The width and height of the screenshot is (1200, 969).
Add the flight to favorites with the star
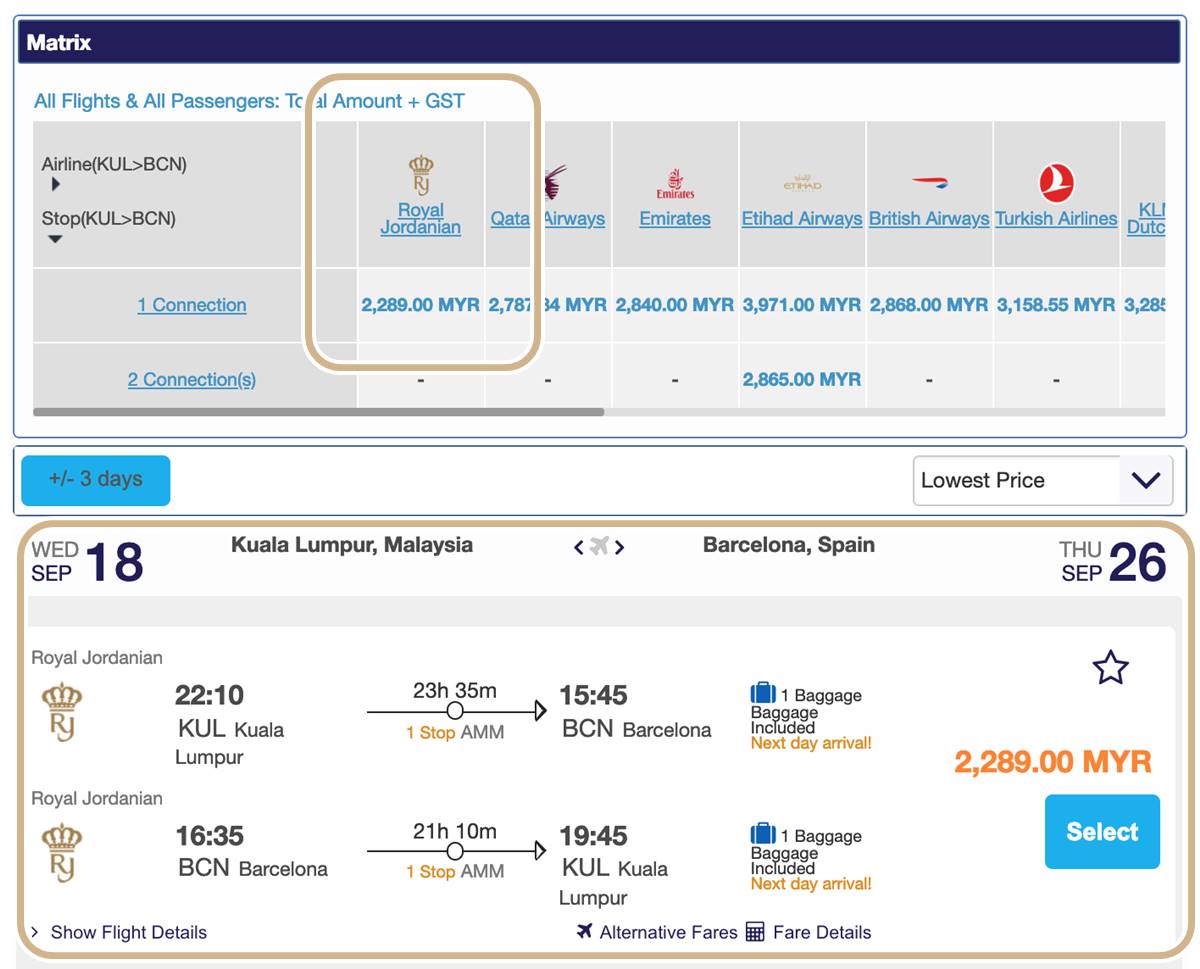point(1111,668)
